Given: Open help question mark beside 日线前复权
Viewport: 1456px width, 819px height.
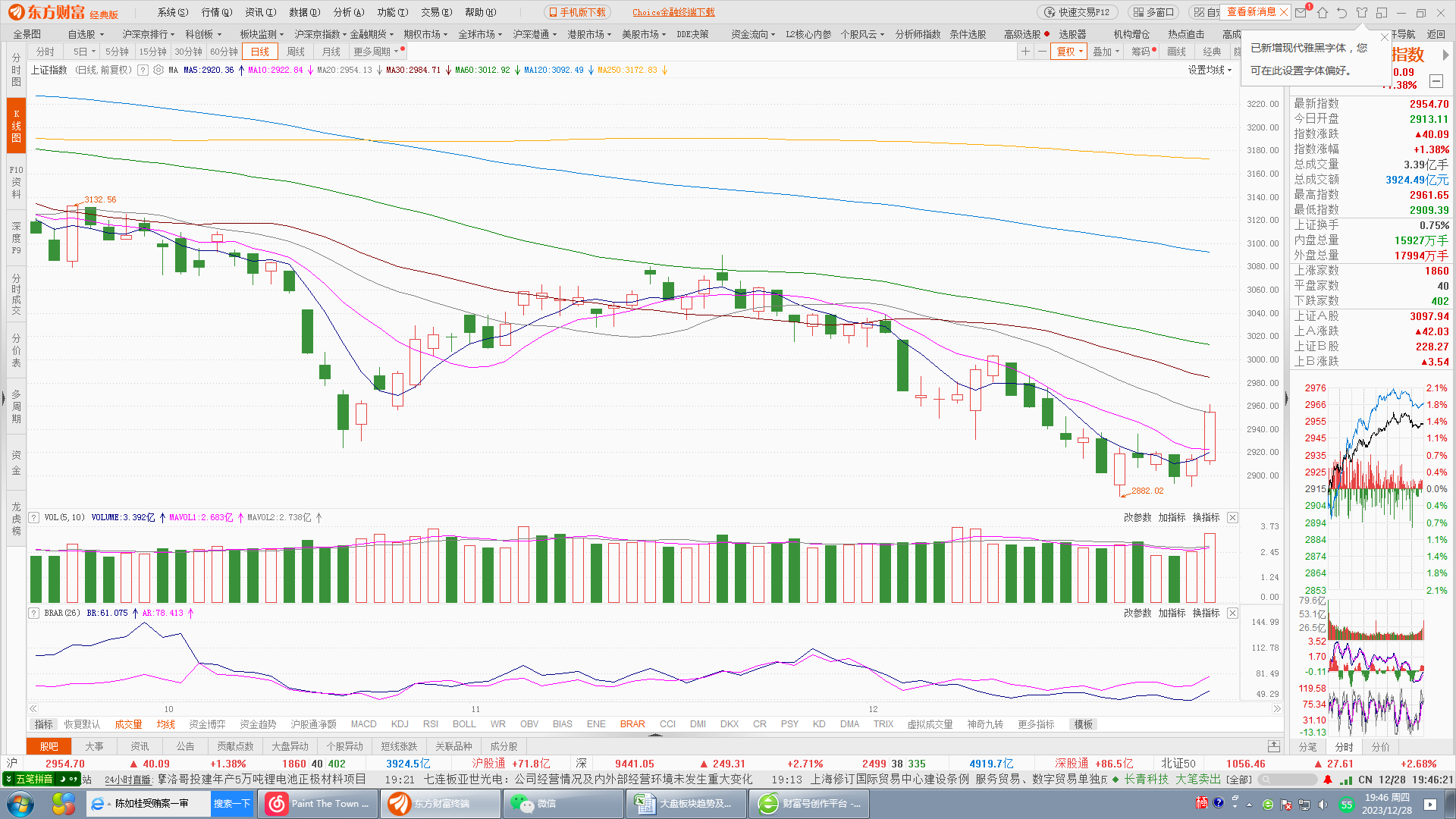Looking at the screenshot, I should pos(143,70).
